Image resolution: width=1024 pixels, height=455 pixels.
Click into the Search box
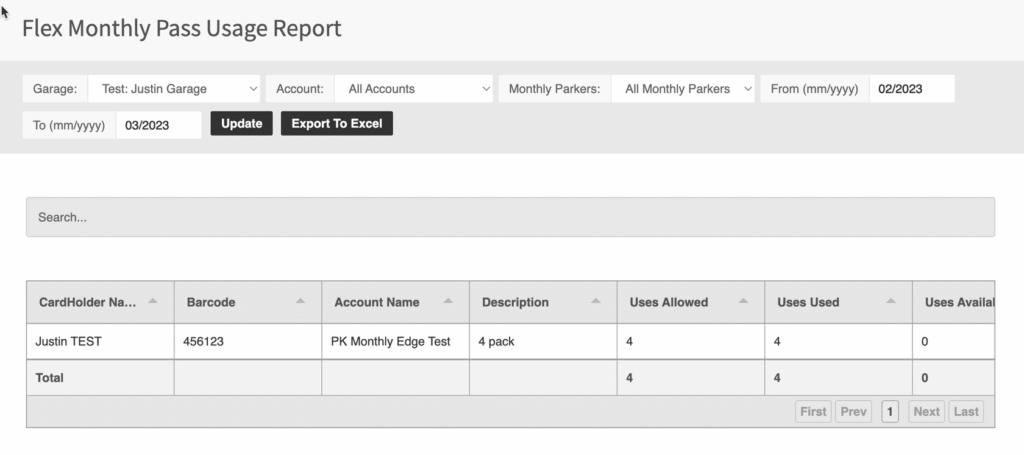coord(510,217)
